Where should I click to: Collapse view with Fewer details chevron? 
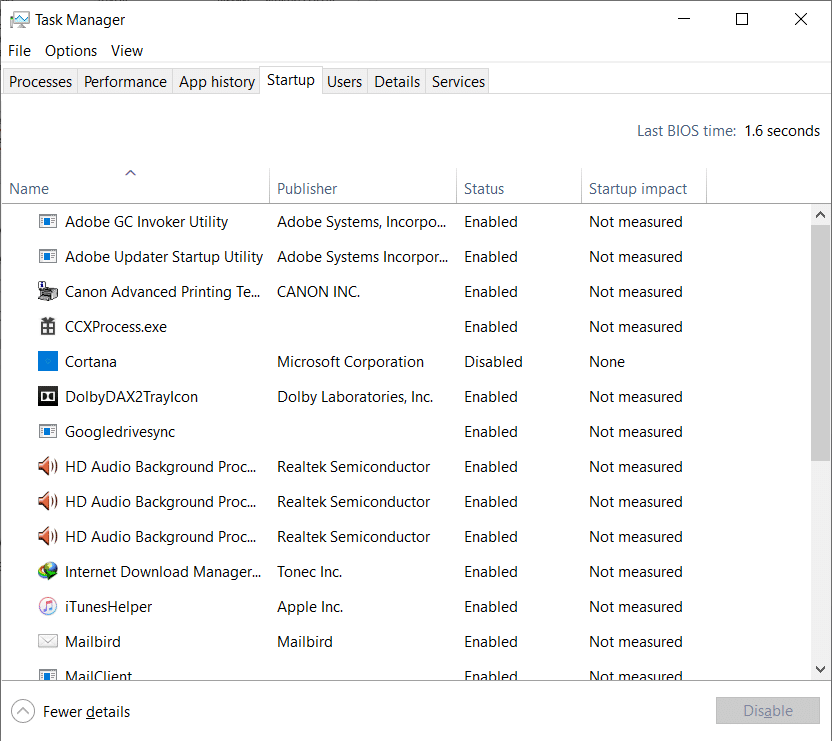pyautogui.click(x=22, y=712)
